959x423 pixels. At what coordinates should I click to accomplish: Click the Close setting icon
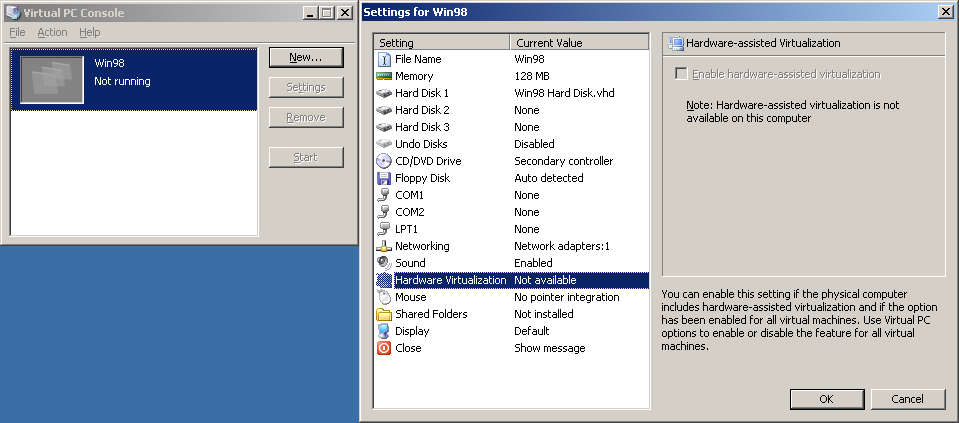tap(384, 348)
